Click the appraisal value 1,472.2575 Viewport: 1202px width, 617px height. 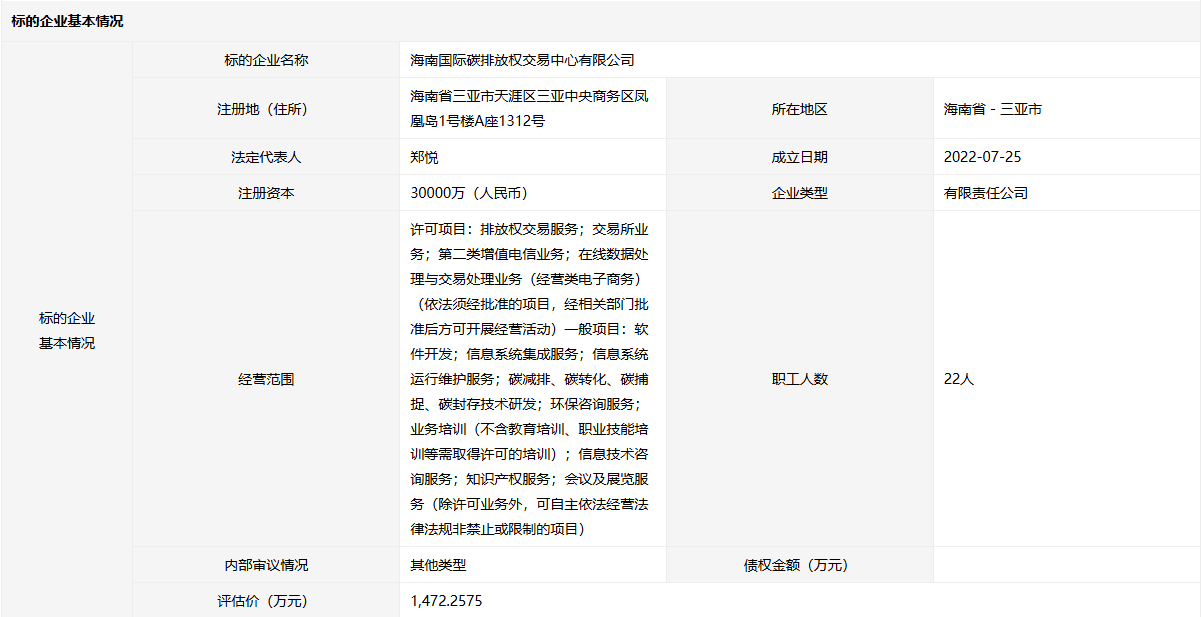click(447, 601)
